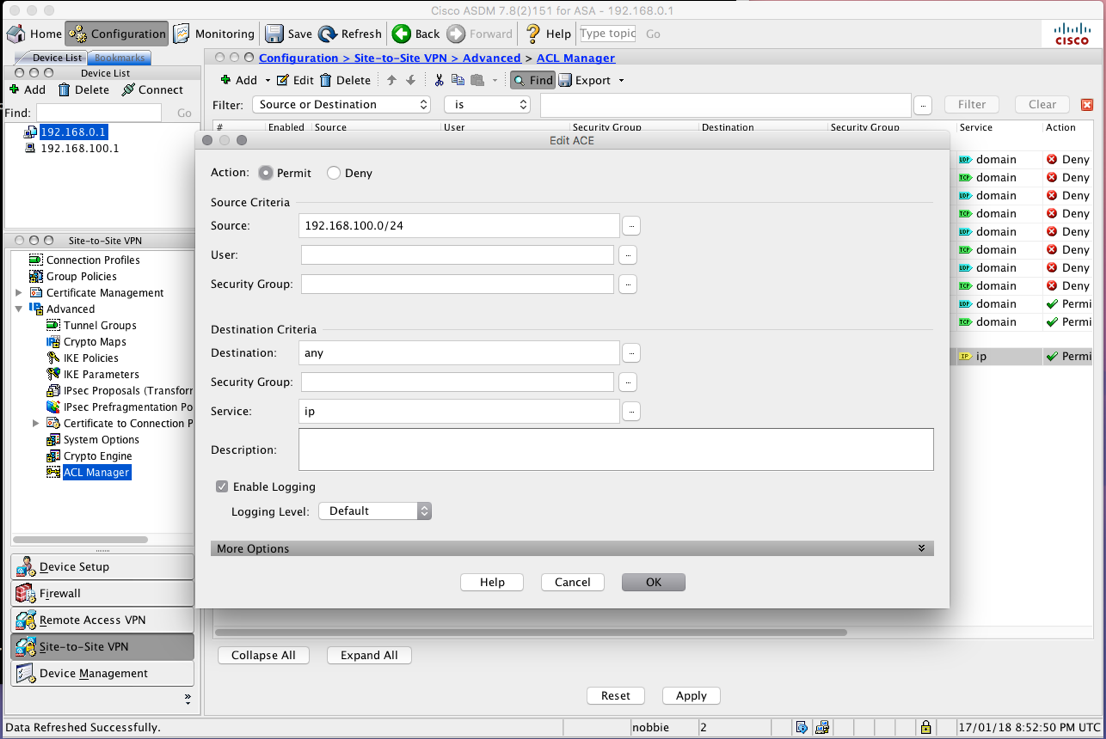
Task: Open the Firewall panel
Action: (102, 594)
